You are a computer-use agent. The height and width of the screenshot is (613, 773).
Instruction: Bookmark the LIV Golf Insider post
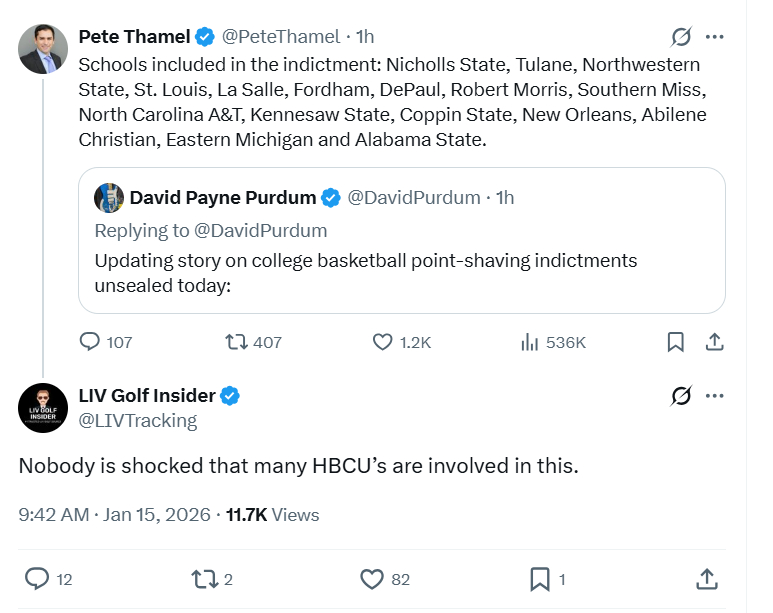coord(539,578)
